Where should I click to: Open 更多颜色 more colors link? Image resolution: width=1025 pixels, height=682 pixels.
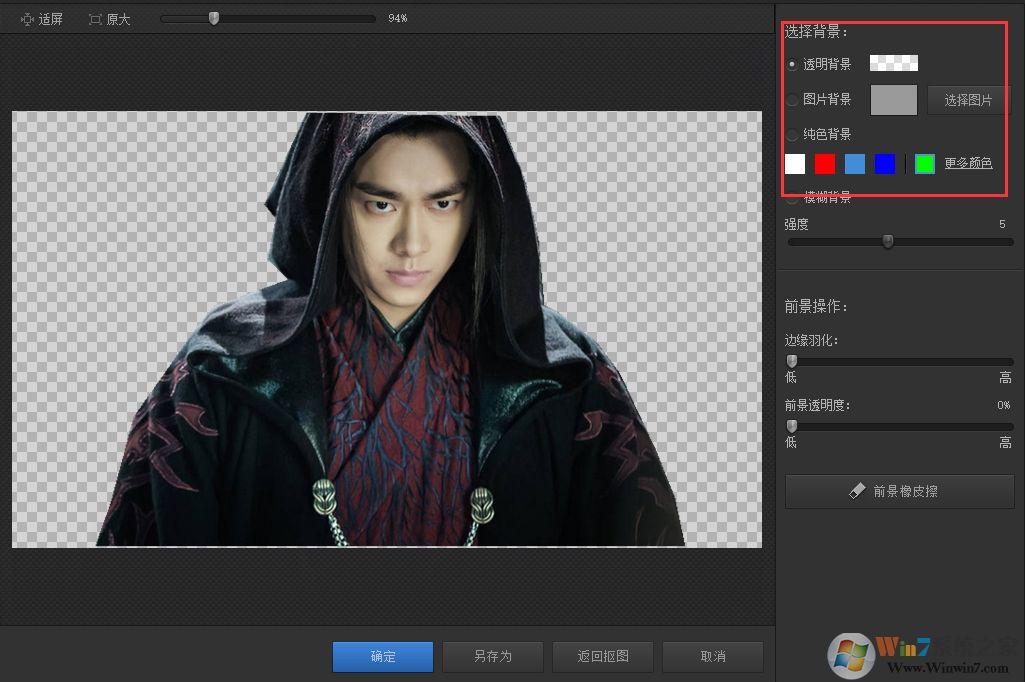tap(968, 163)
